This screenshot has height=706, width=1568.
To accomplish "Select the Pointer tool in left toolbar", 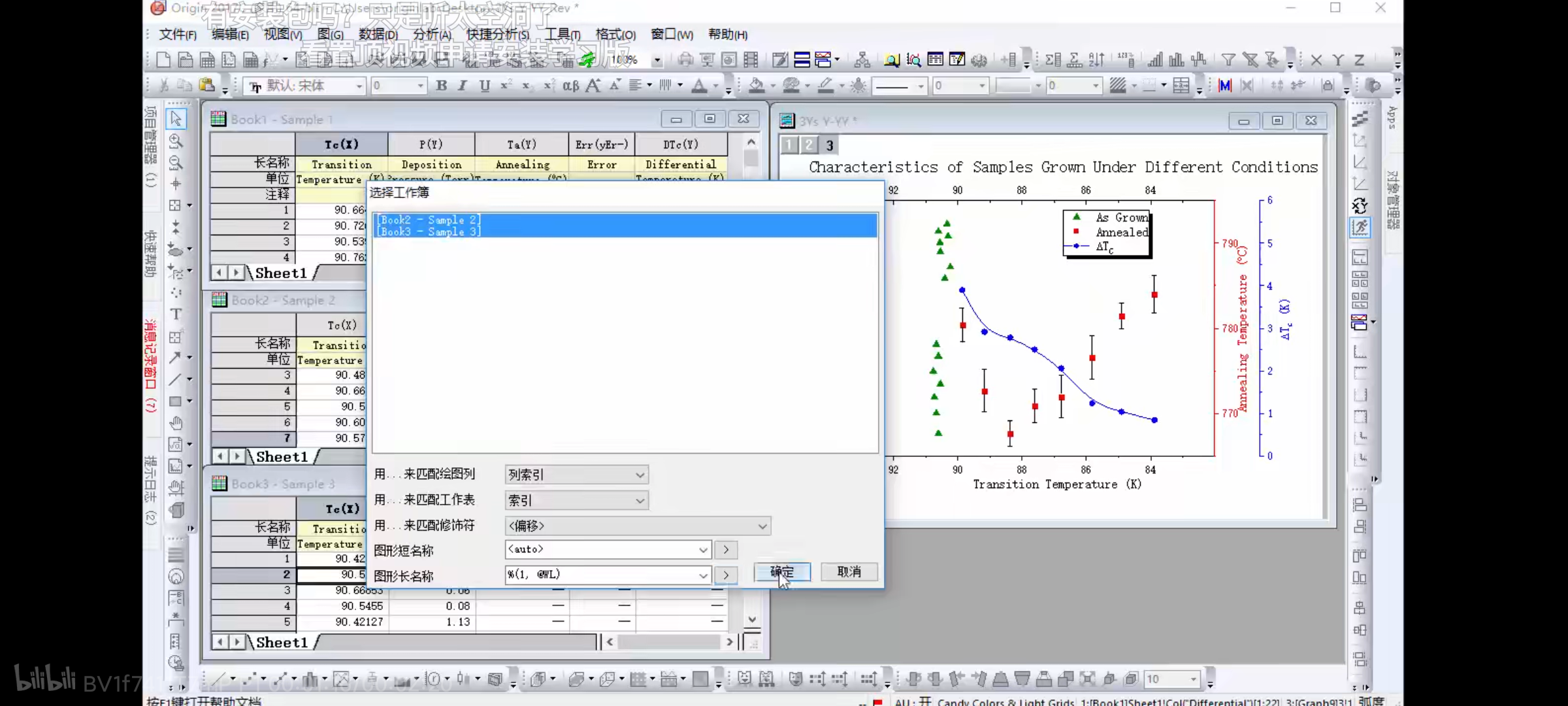I will click(176, 118).
